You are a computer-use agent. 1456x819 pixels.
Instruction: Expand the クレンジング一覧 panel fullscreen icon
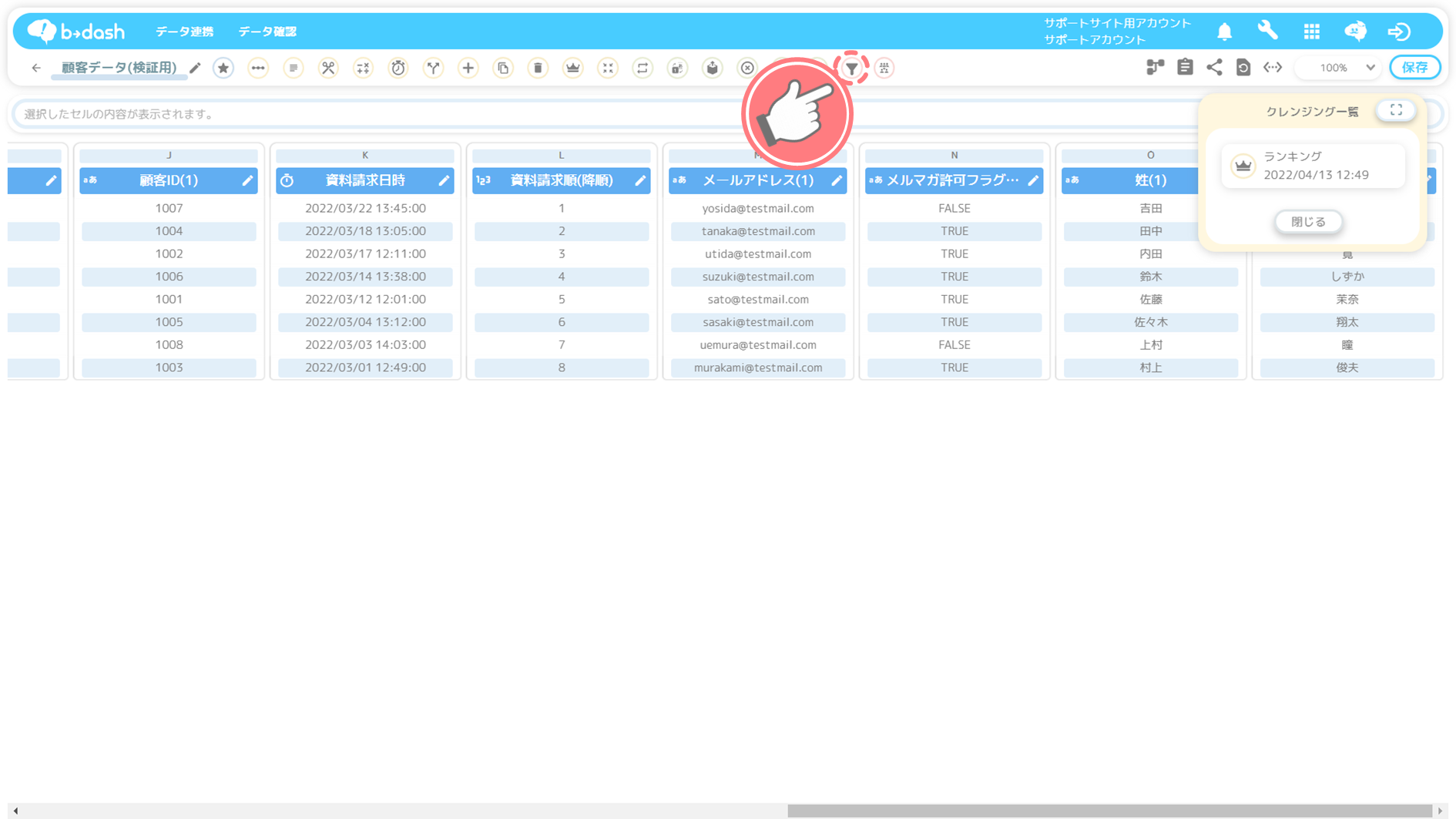1396,110
